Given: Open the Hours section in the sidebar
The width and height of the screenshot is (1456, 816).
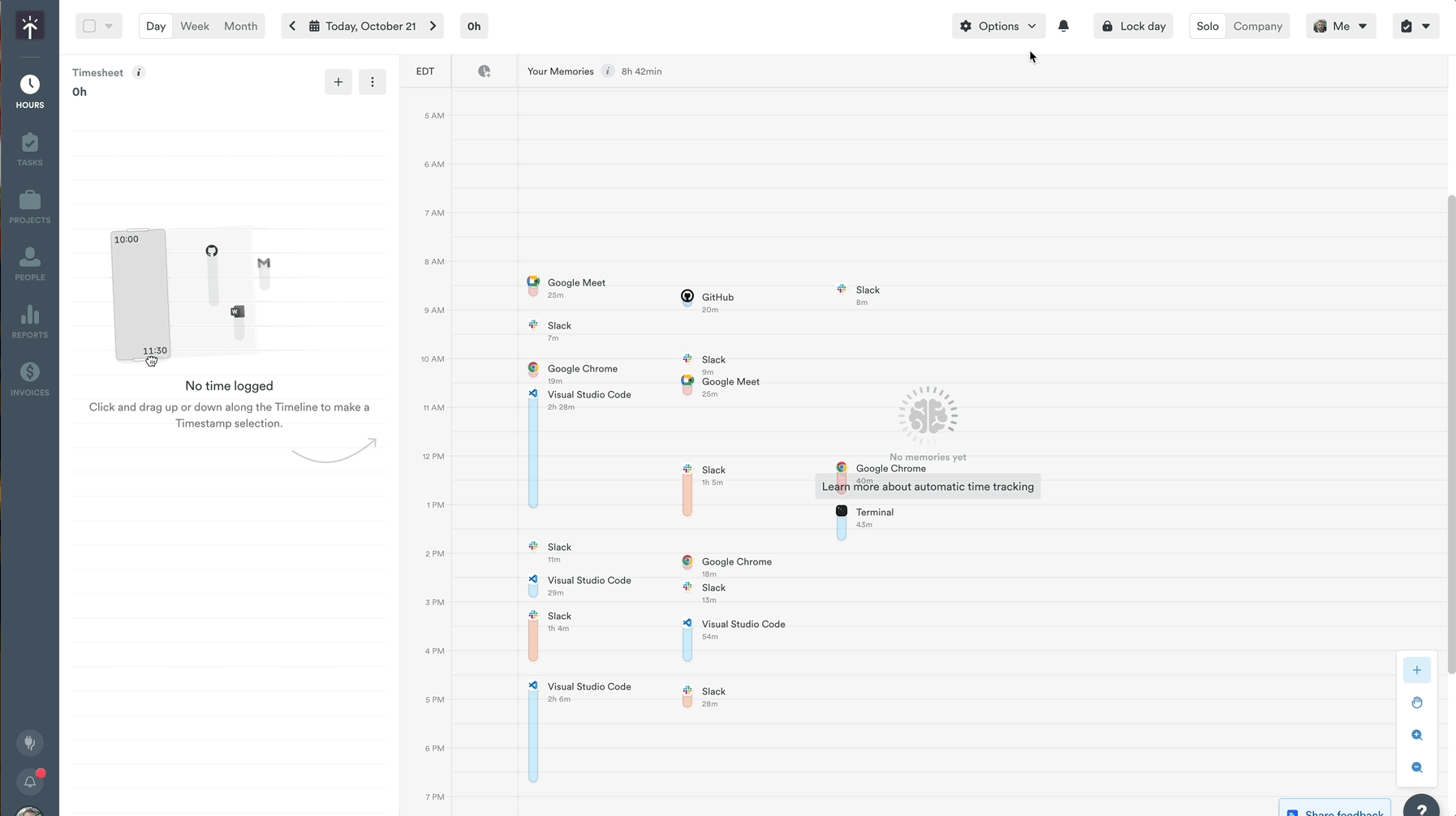Looking at the screenshot, I should pyautogui.click(x=30, y=89).
